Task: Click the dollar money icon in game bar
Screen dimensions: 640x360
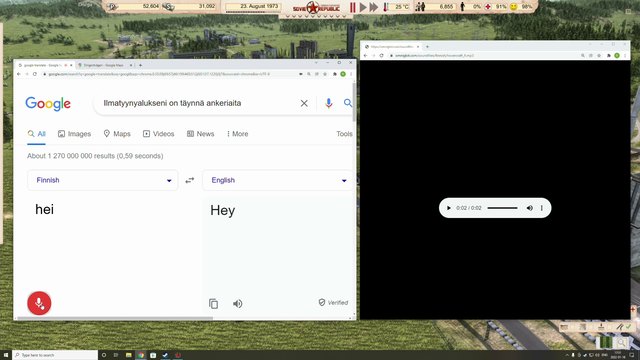Action: pos(168,7)
